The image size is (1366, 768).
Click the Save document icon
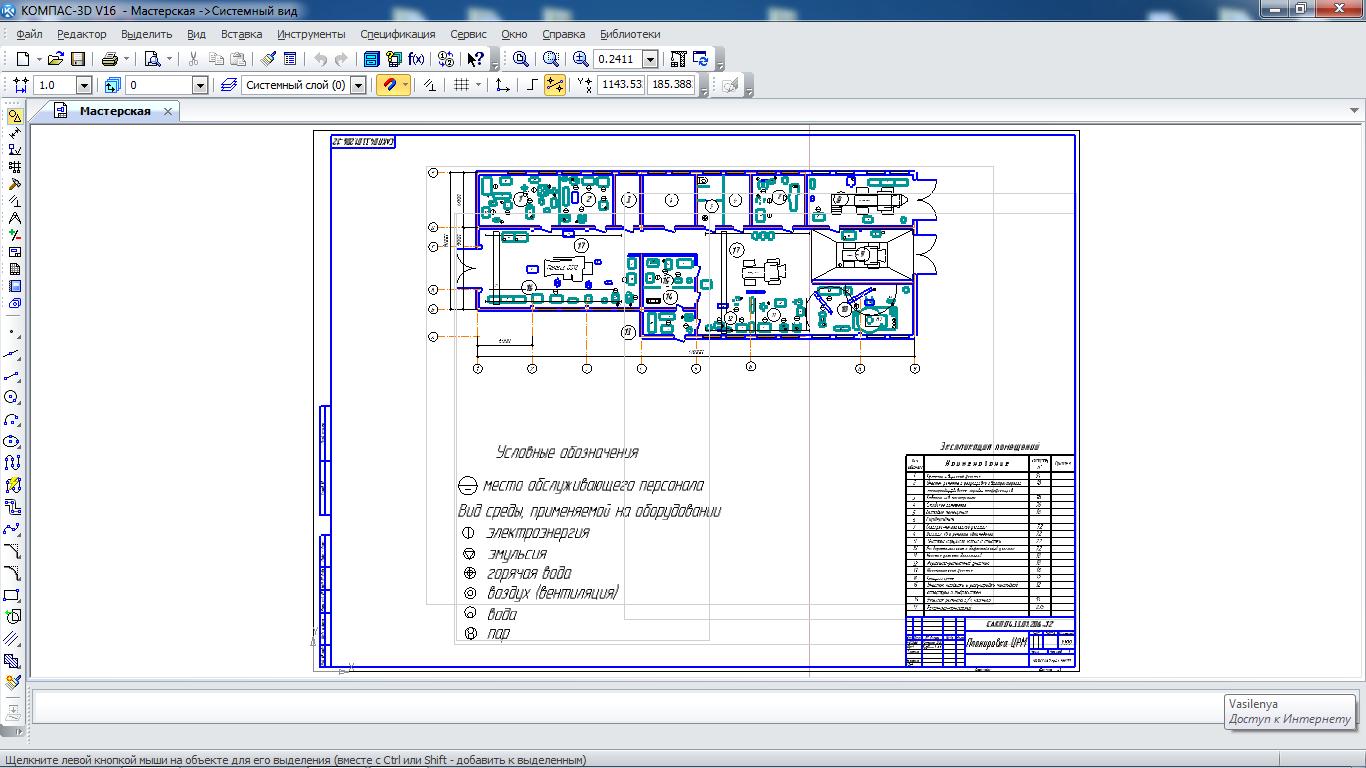pyautogui.click(x=78, y=60)
